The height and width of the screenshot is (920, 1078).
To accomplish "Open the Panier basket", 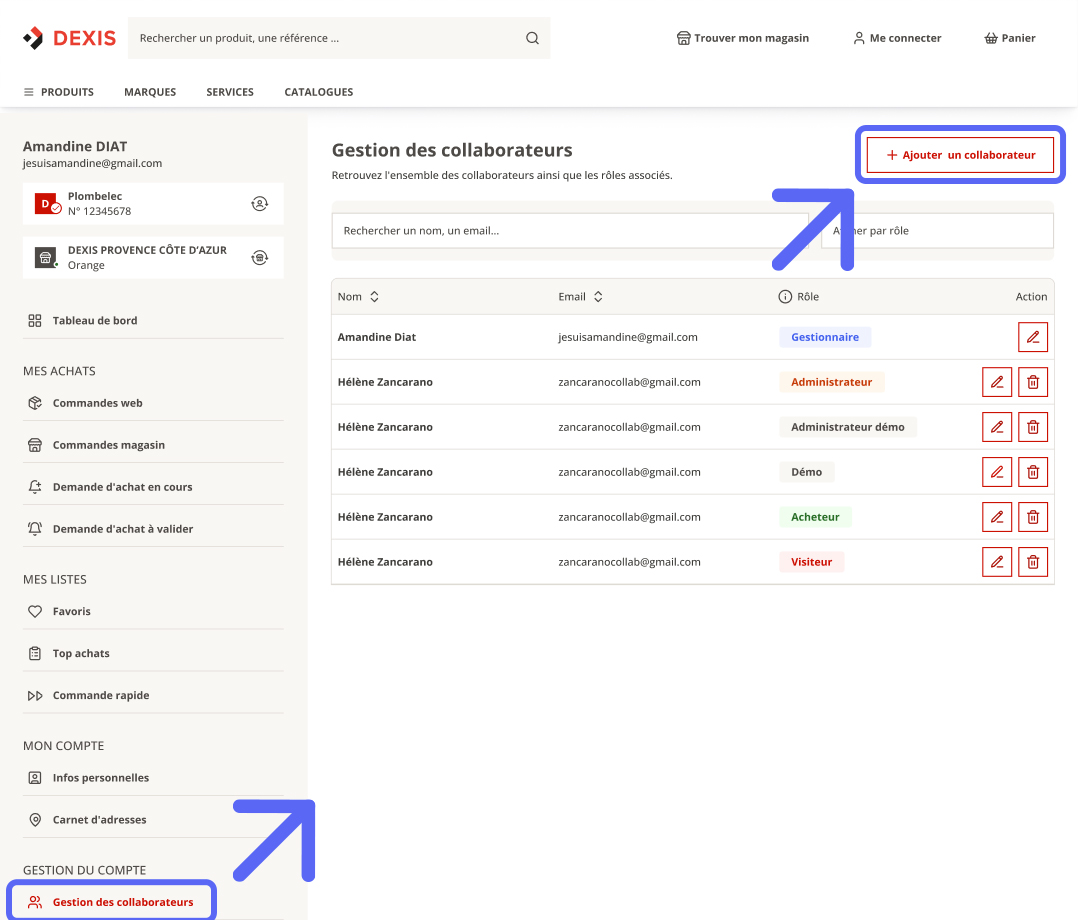I will pos(1009,38).
